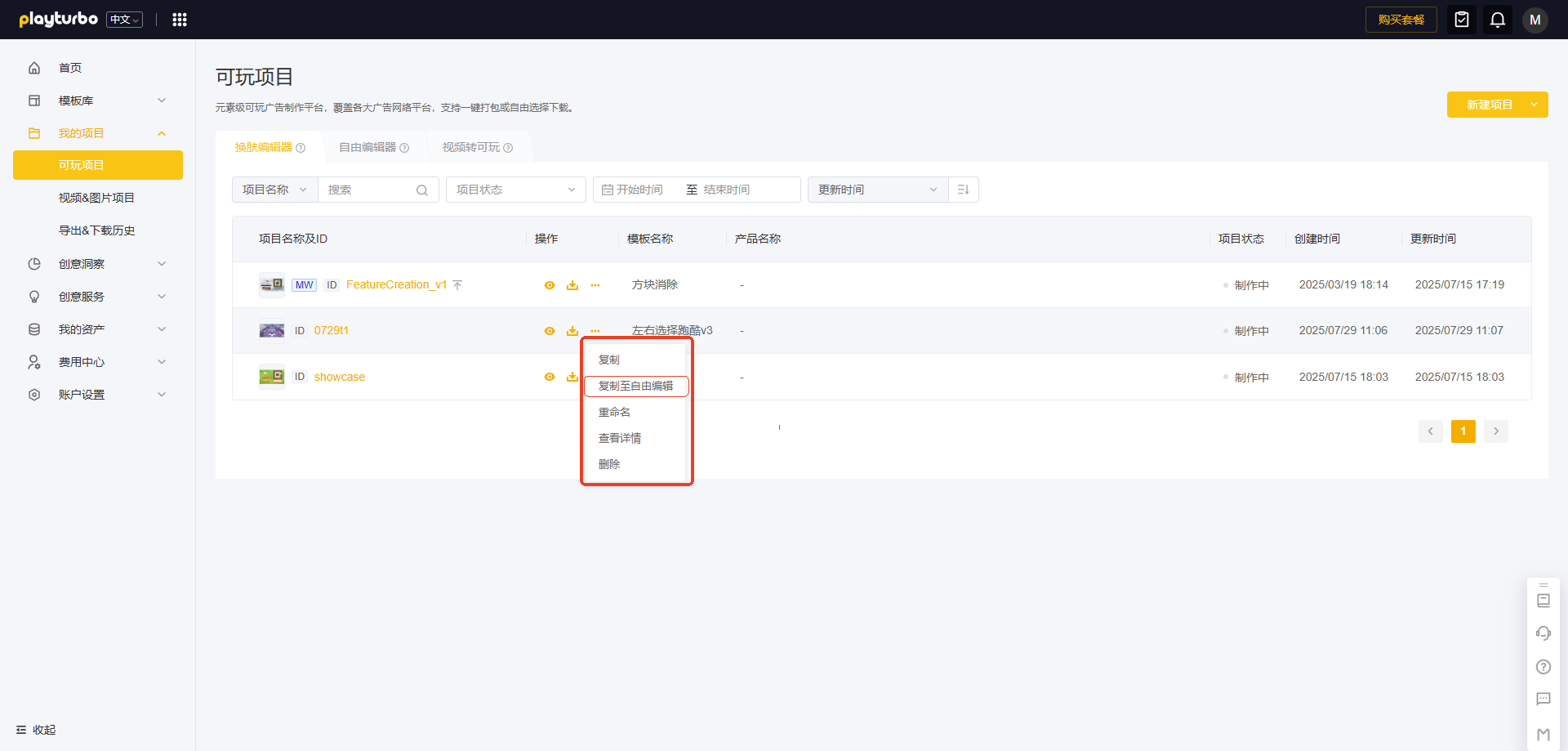The image size is (1568, 751).
Task: Preview the showcase project with eye icon
Action: [550, 377]
